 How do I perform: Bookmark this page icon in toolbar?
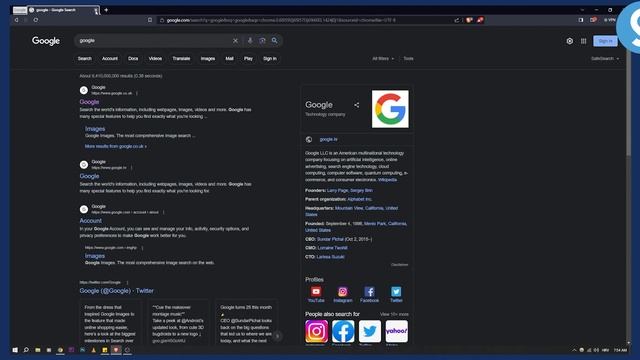pos(150,20)
